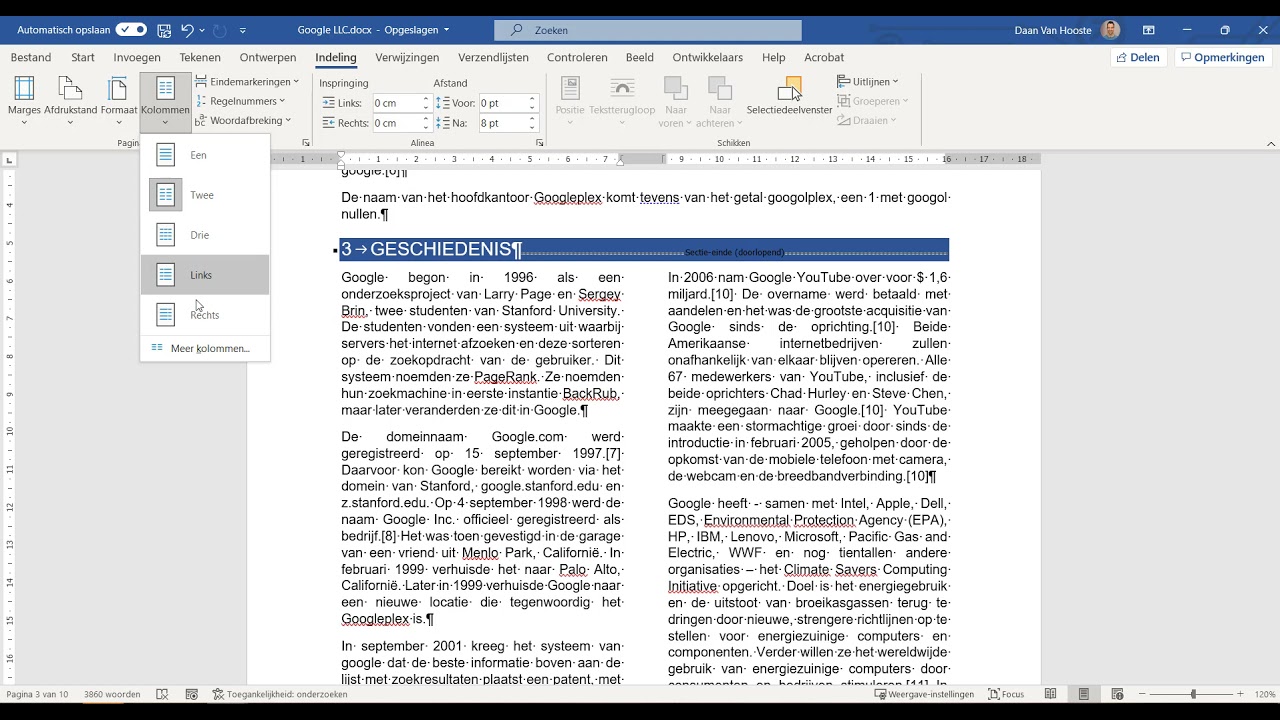Click the Zoeken search box

pyautogui.click(x=648, y=30)
